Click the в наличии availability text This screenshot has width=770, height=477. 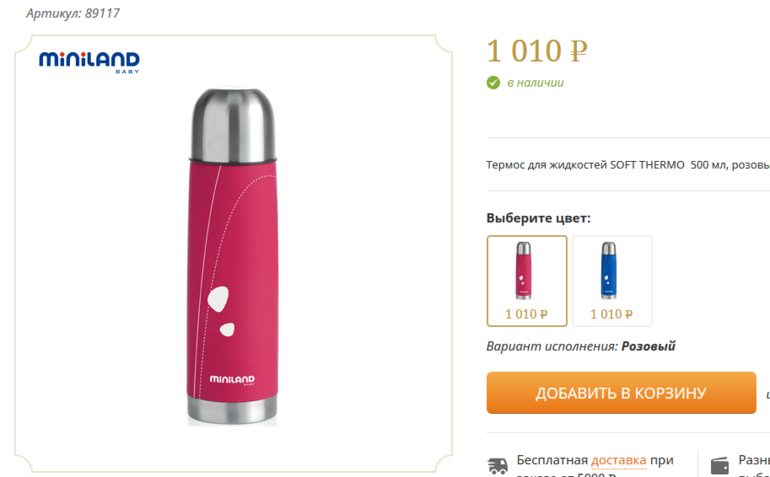[x=535, y=83]
